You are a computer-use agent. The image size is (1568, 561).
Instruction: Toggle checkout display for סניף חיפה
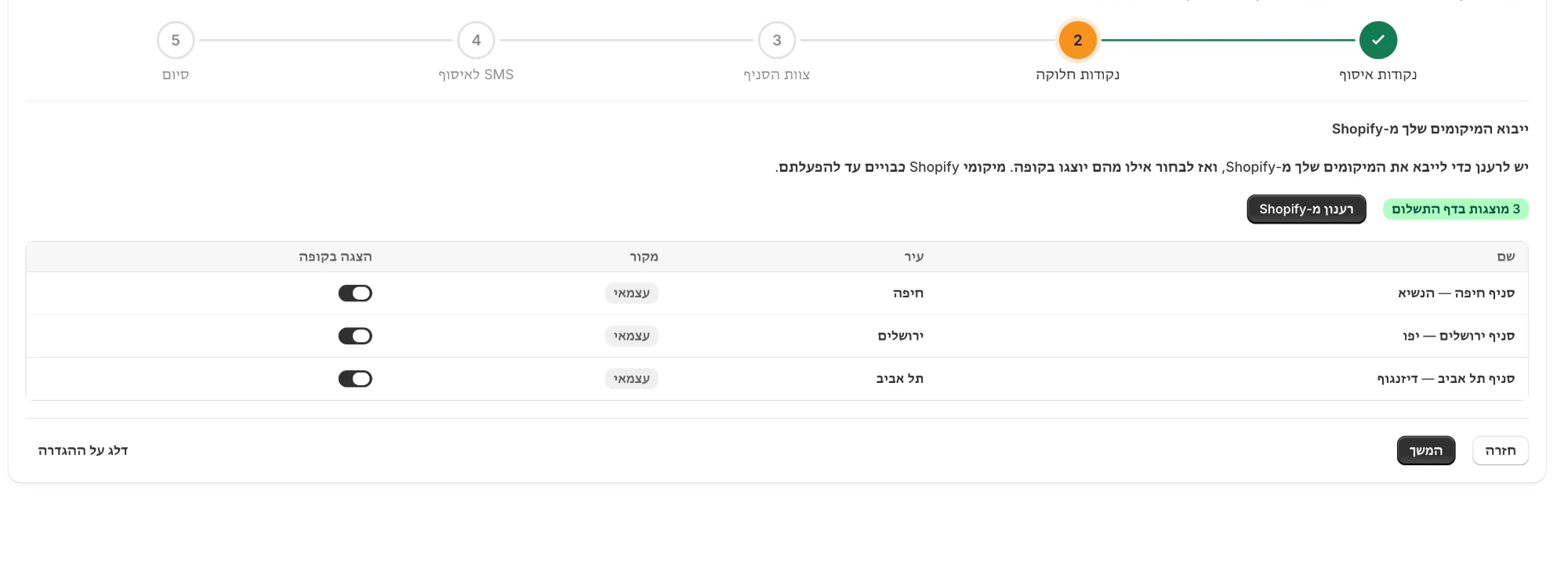pos(355,293)
